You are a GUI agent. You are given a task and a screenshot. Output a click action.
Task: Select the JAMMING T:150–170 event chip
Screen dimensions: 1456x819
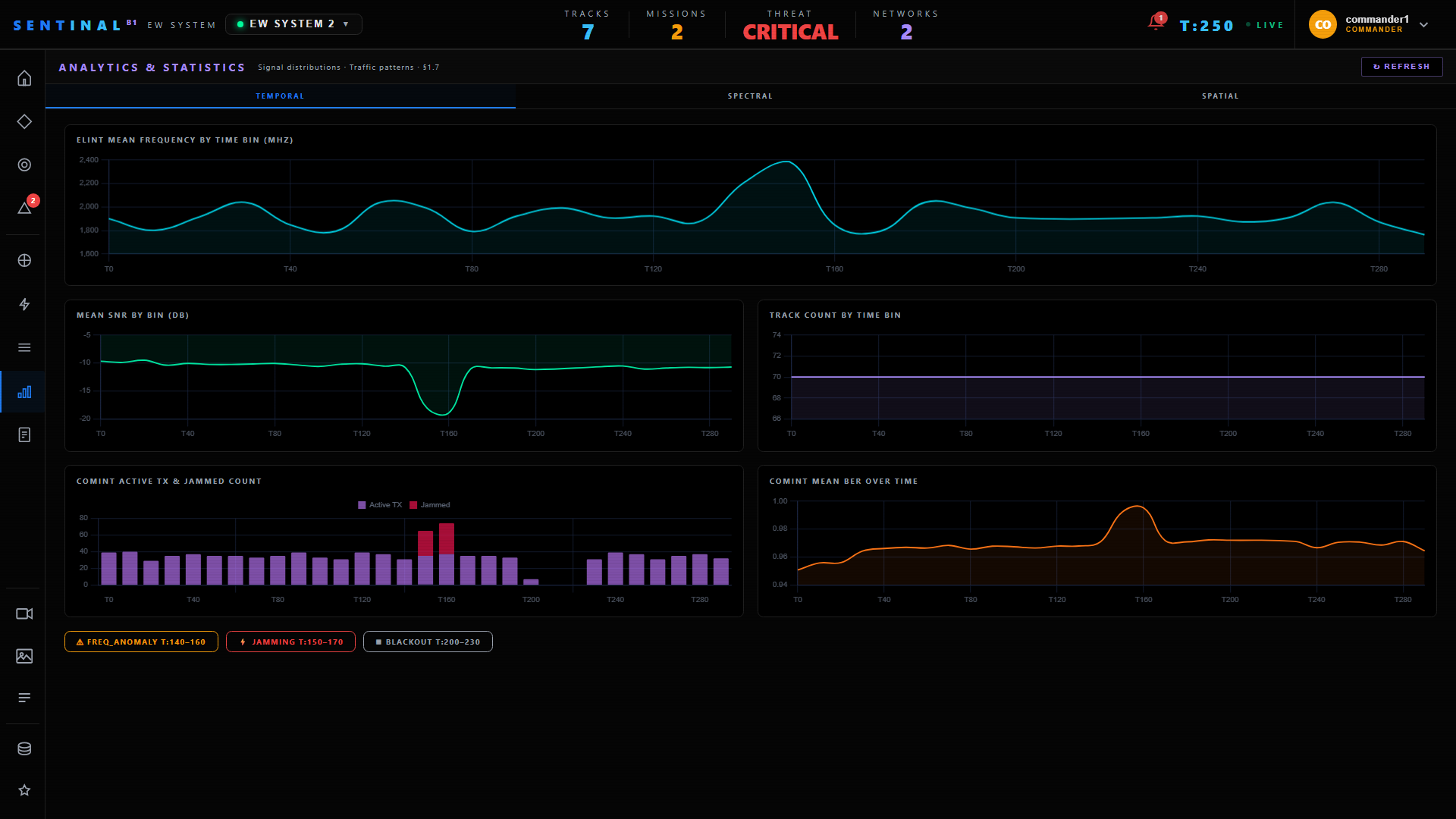click(290, 642)
